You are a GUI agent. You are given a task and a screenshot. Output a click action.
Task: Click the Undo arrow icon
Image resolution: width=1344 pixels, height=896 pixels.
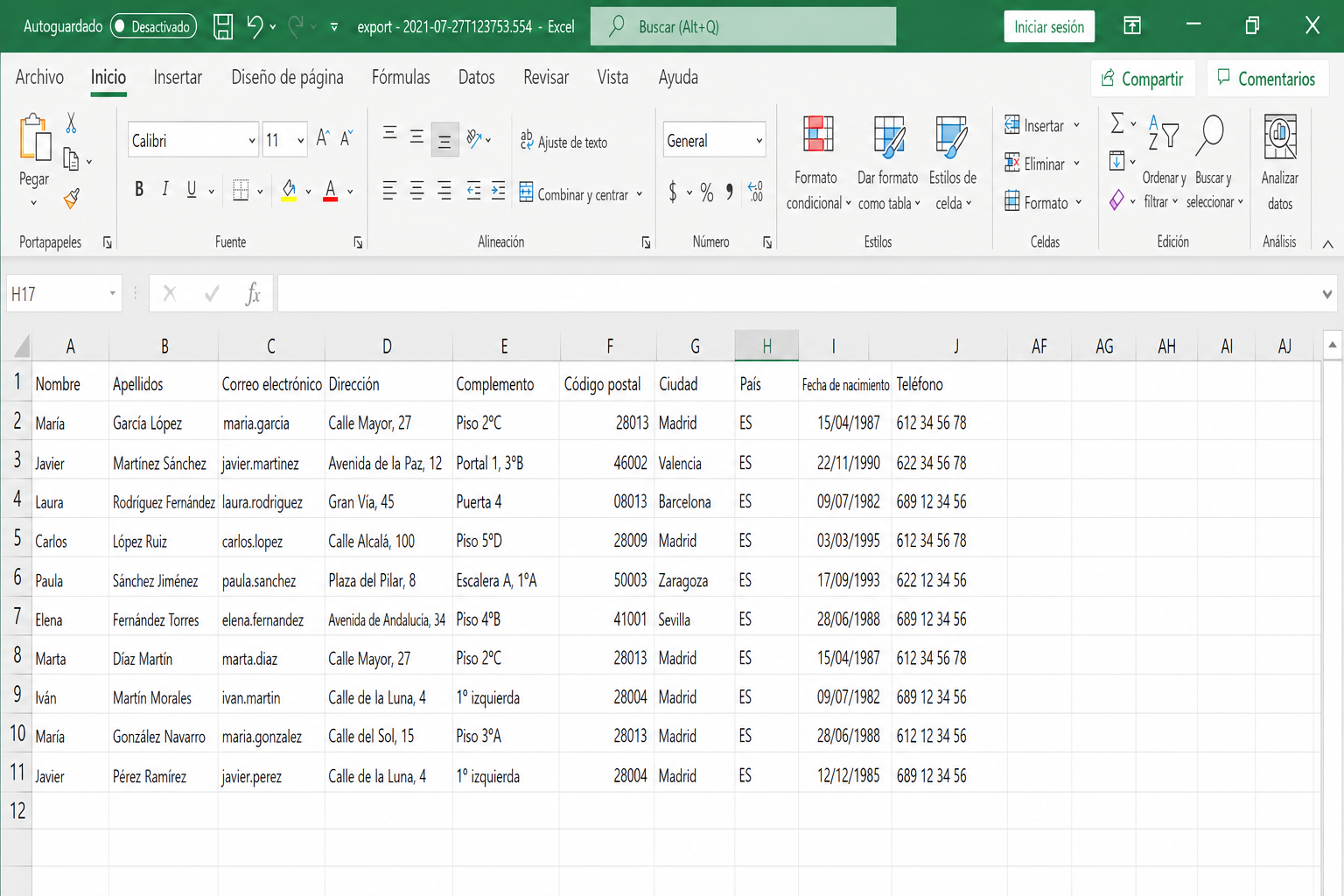click(x=255, y=26)
